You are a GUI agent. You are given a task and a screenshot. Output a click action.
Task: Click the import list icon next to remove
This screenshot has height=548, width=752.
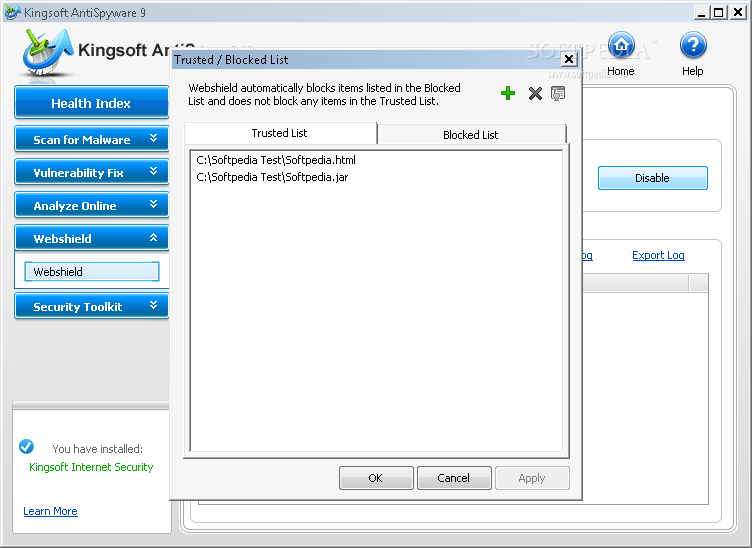point(558,93)
